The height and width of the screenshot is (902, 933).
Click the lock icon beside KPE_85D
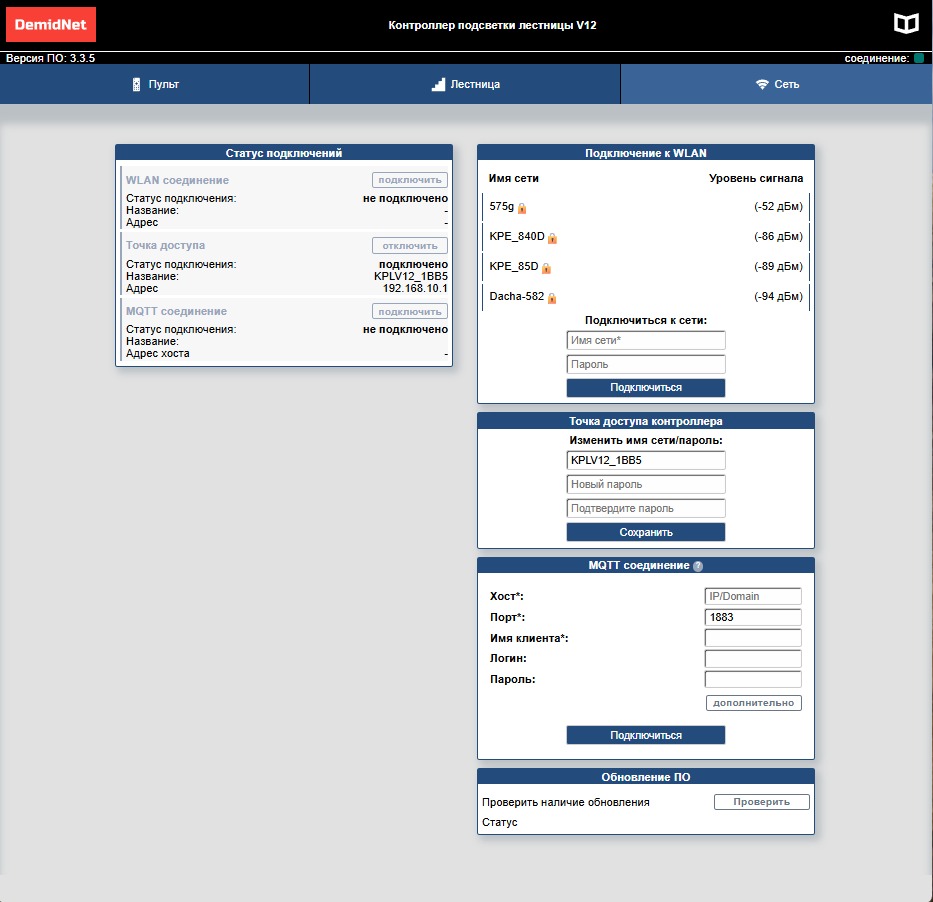(546, 268)
